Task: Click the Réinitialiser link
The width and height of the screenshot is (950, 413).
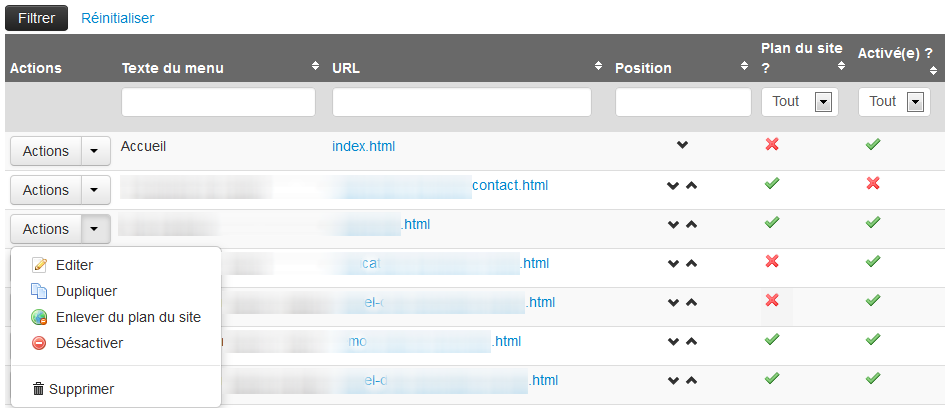Action: (117, 18)
